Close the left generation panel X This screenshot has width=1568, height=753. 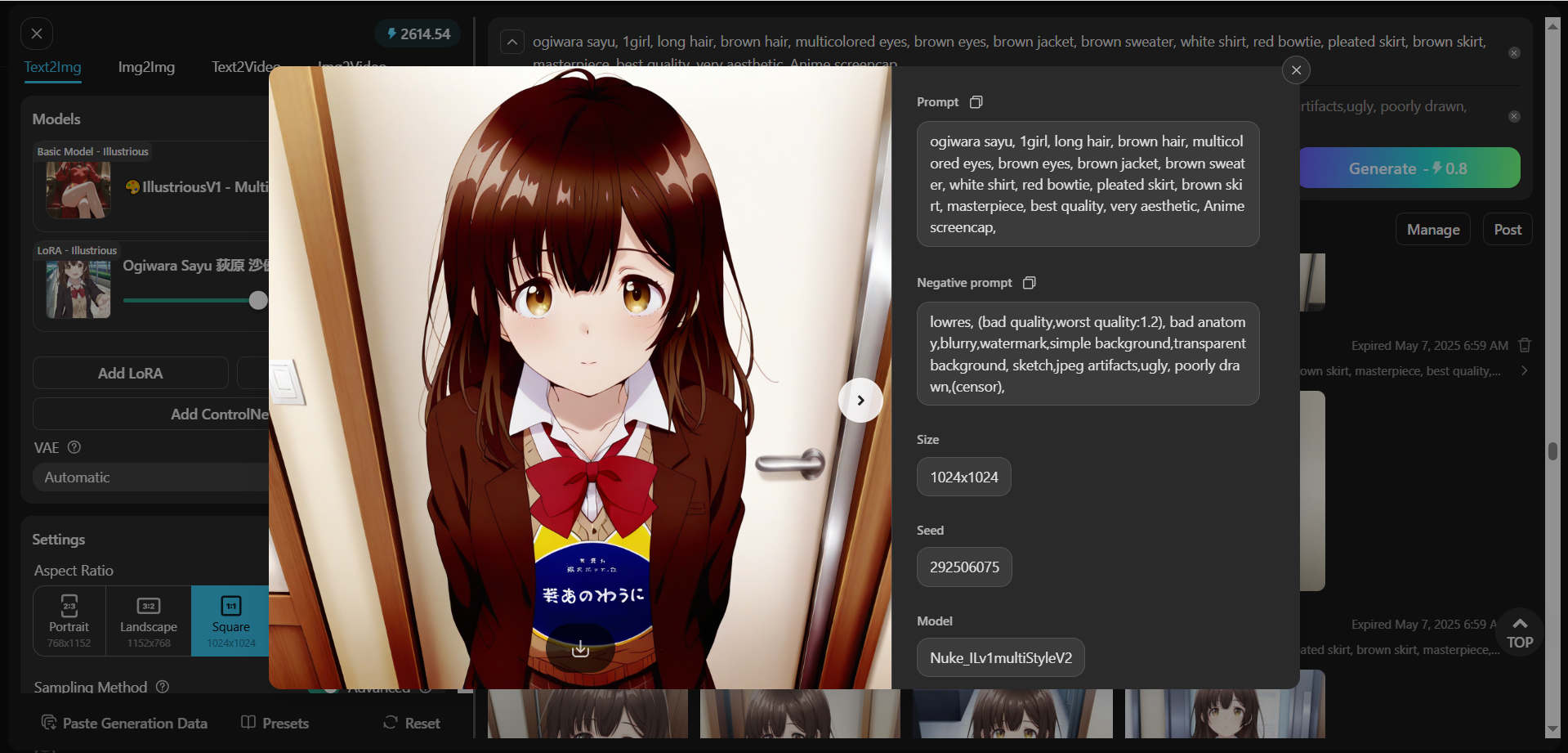36,34
